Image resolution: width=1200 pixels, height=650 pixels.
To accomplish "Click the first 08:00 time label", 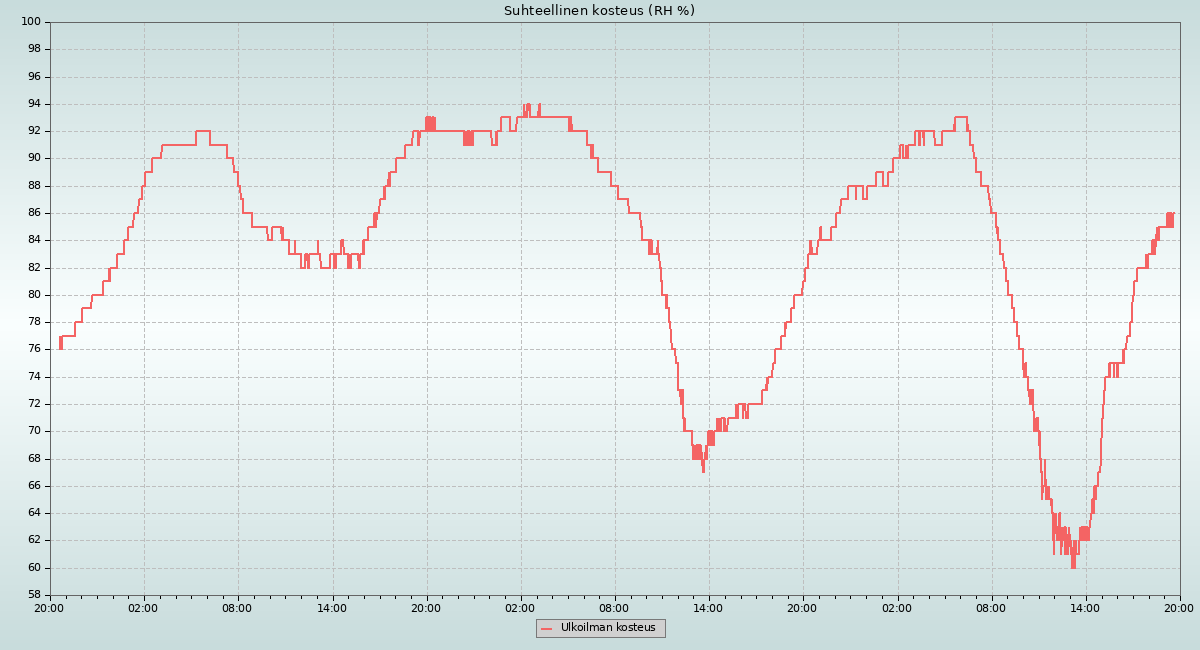I will point(237,607).
